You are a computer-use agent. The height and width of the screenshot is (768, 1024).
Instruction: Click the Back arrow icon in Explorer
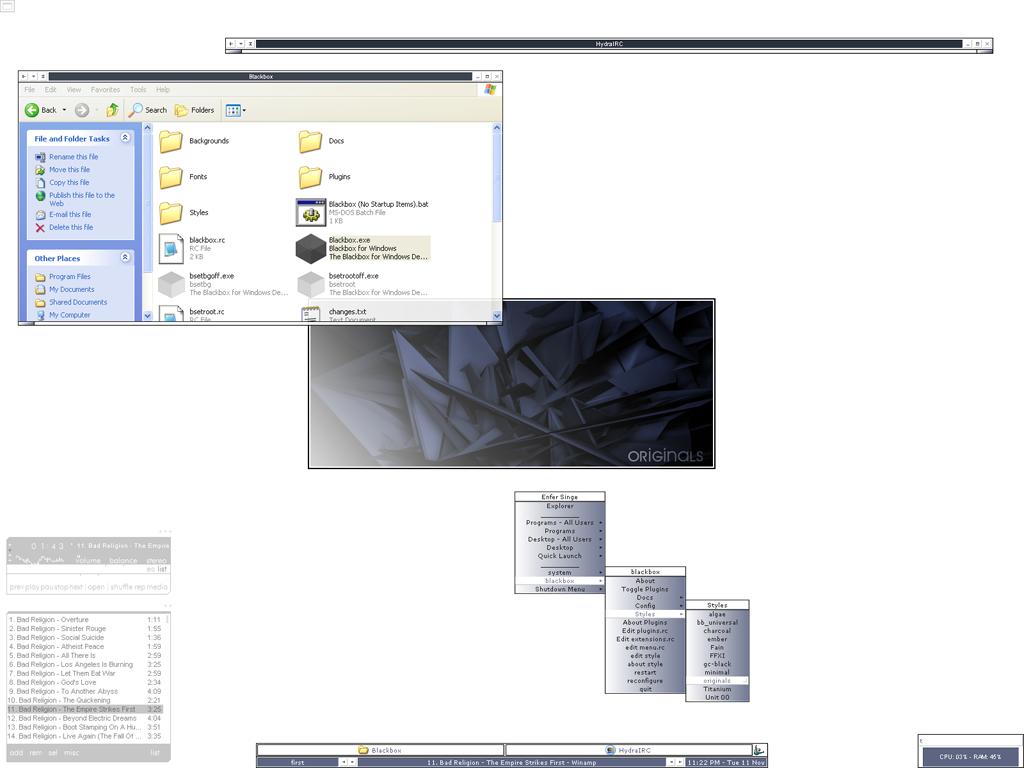click(32, 110)
